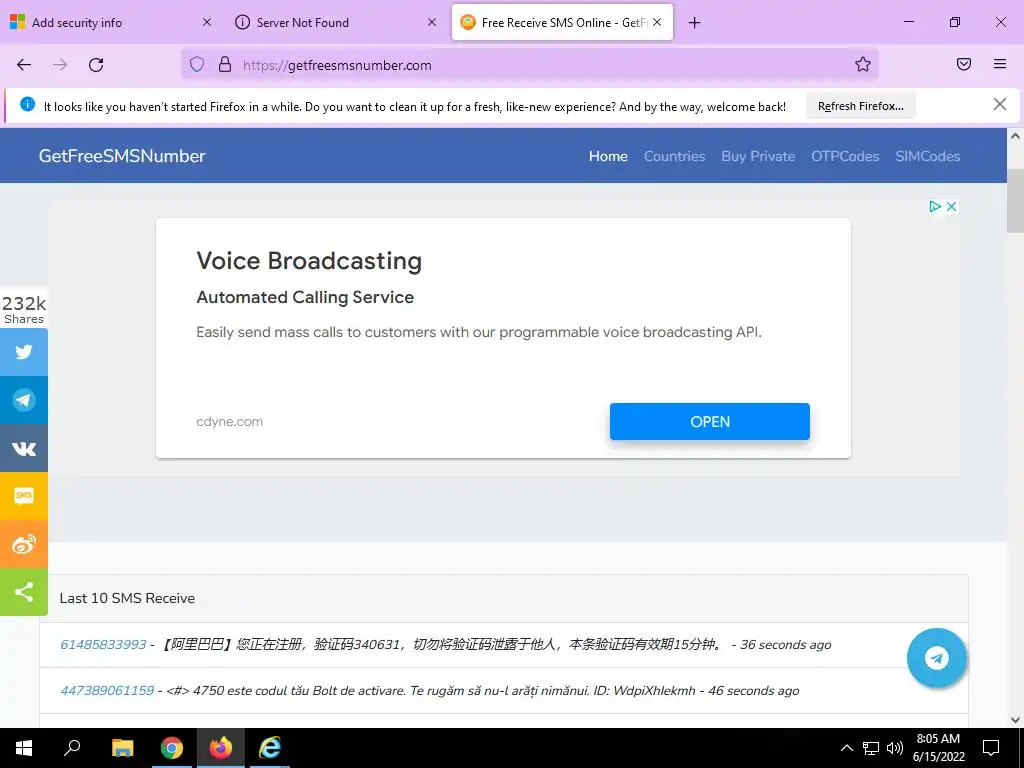The height and width of the screenshot is (768, 1024).
Task: Open a new tab with the plus button
Action: [694, 23]
